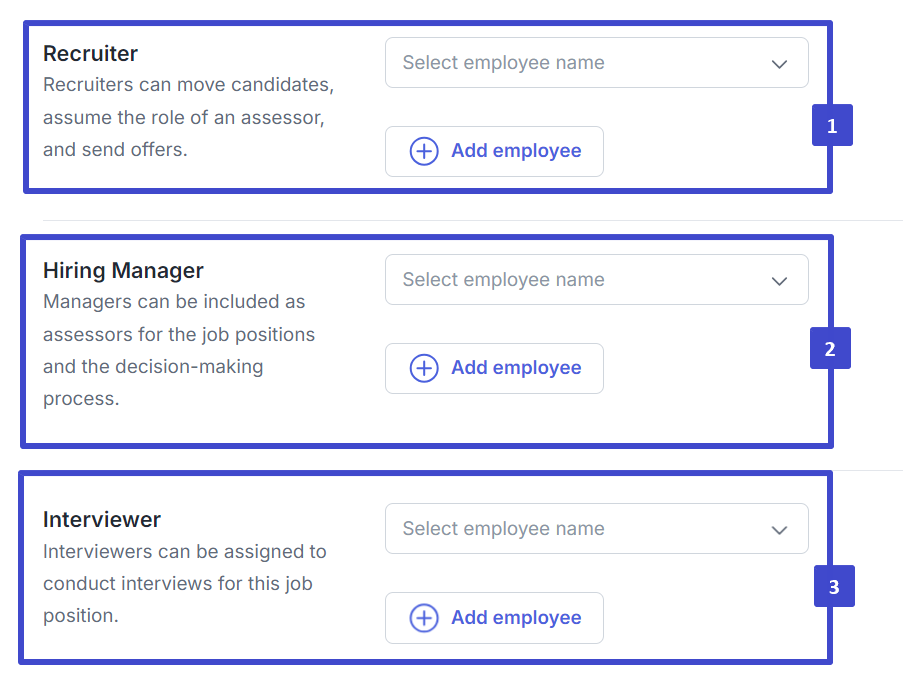
Task: Expand the Interviewer dropdown chevron arrow
Action: pos(780,530)
